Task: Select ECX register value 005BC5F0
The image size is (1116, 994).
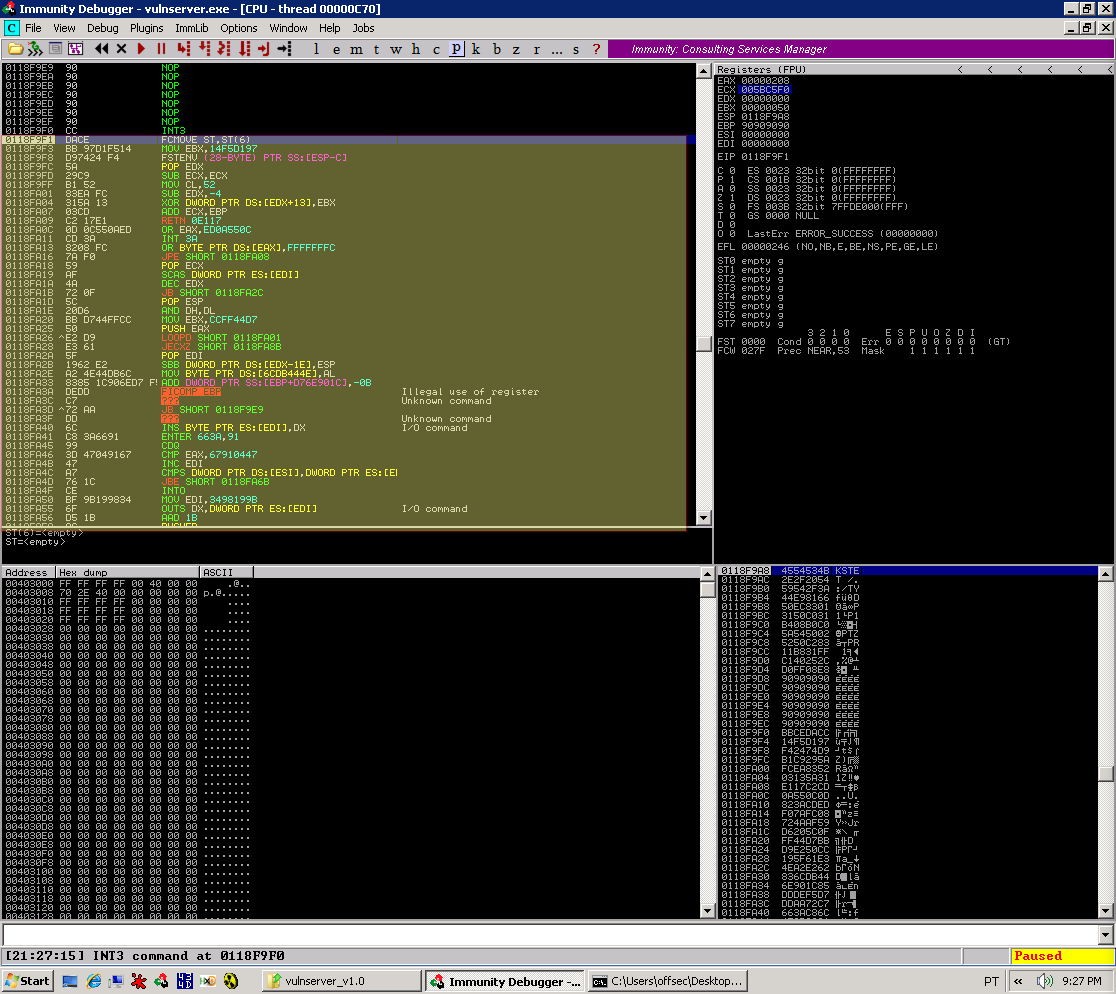Action: (765, 90)
